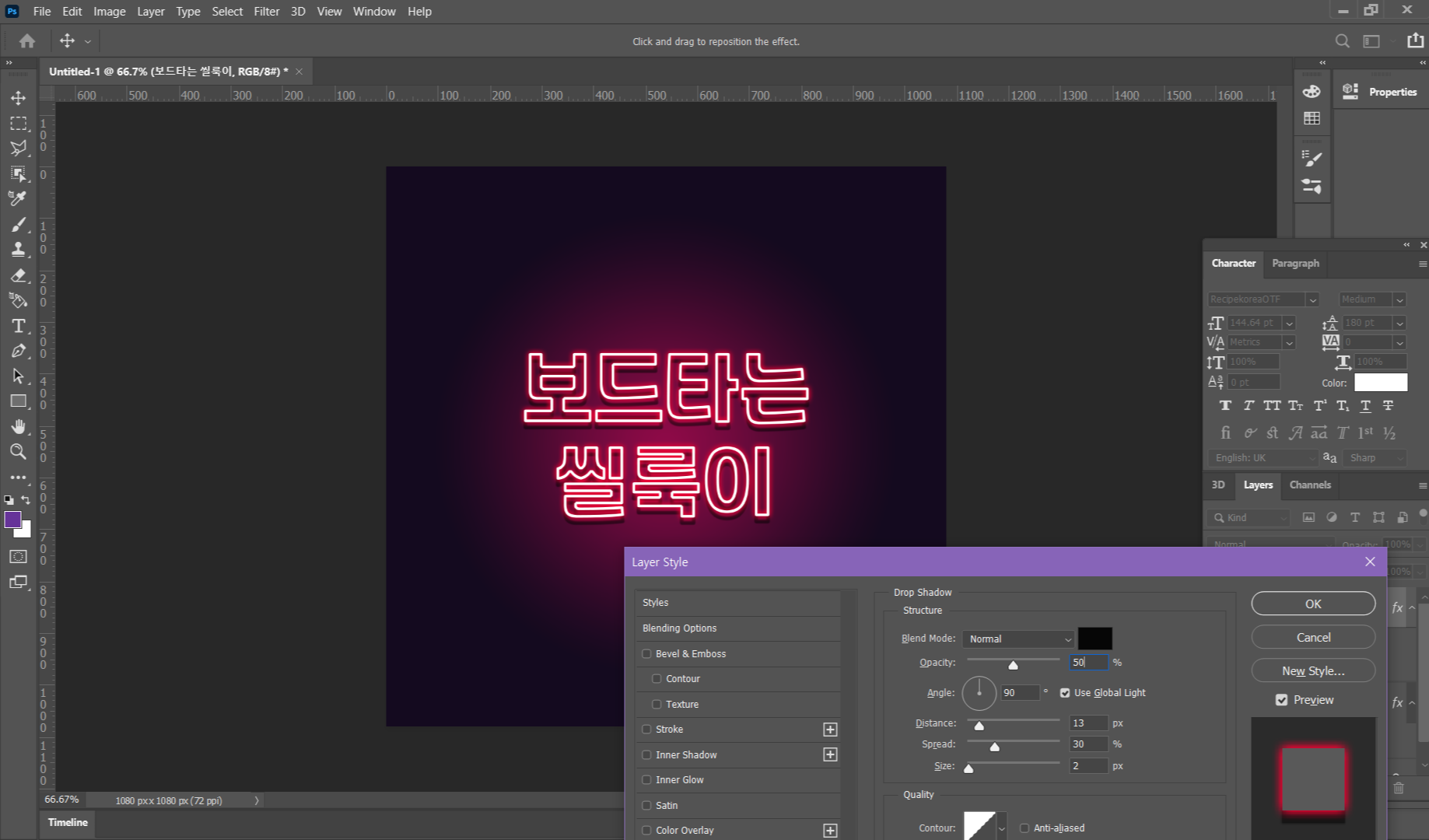Enable Satin checkbox
This screenshot has width=1429, height=840.
pos(646,805)
